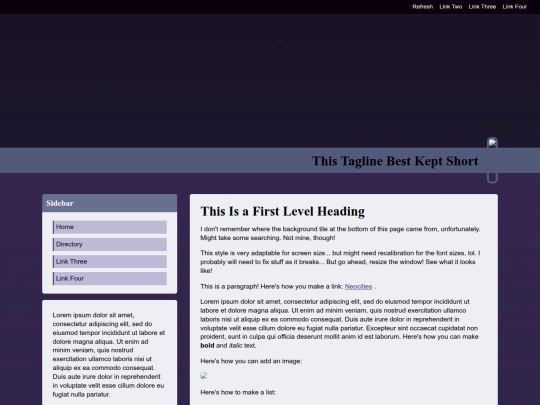540x405 pixels.
Task: Click the "Here's how to make a list" text
Action: click(x=238, y=392)
